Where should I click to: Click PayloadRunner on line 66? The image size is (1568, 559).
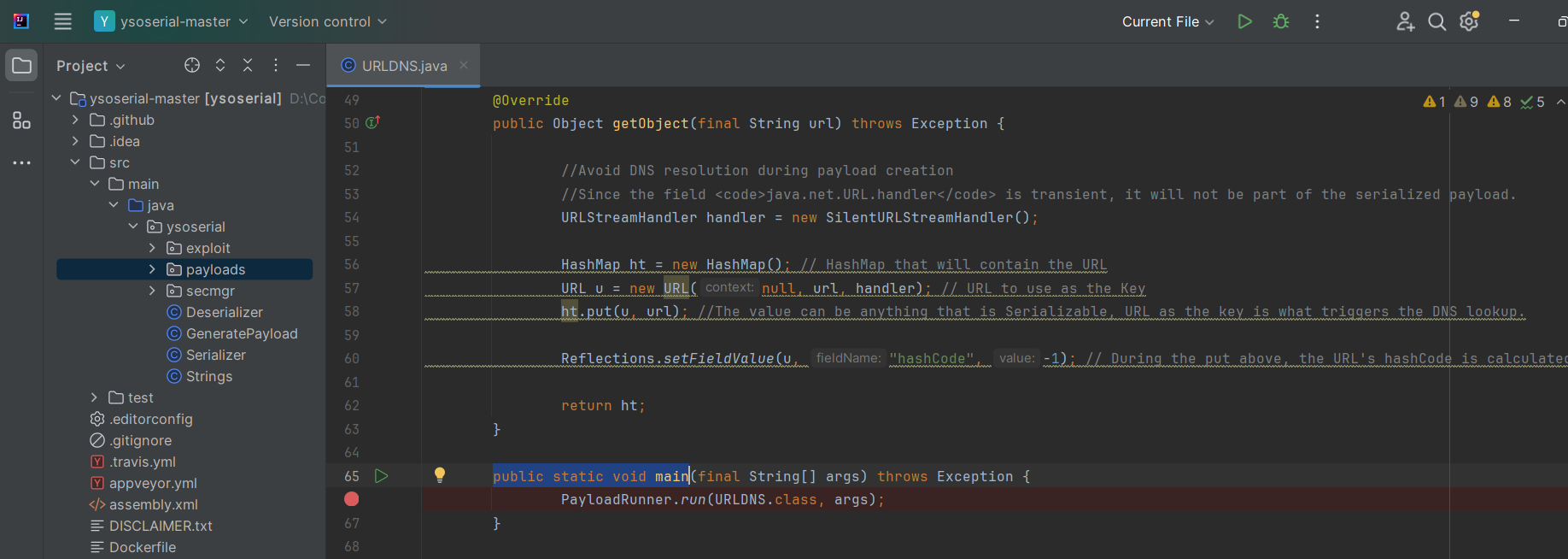click(616, 499)
